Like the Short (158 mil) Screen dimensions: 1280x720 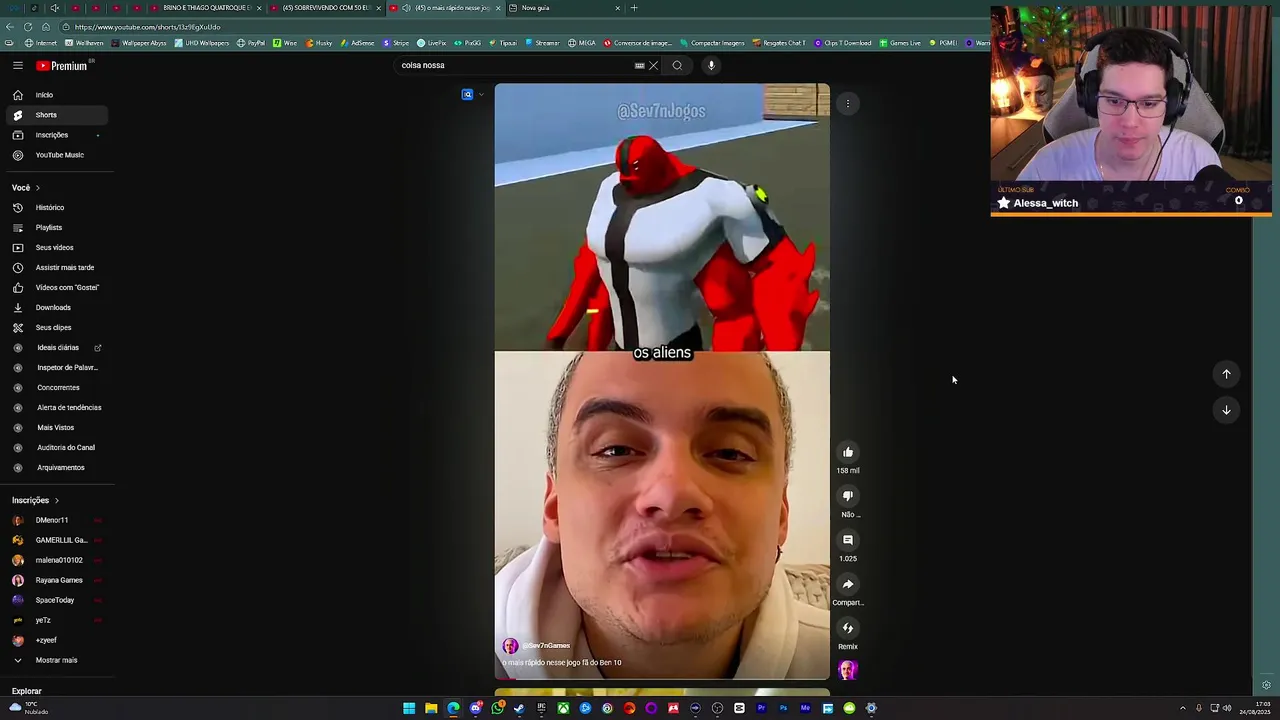coord(848,452)
